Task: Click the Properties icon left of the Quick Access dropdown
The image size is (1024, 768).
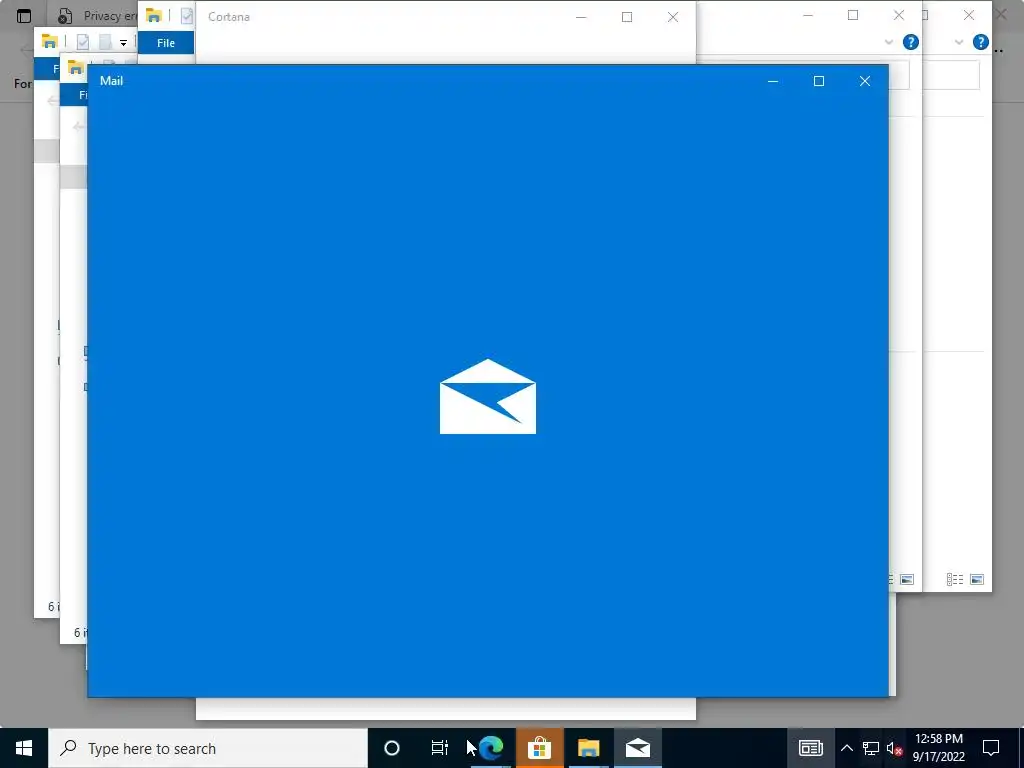Action: pyautogui.click(x=83, y=42)
